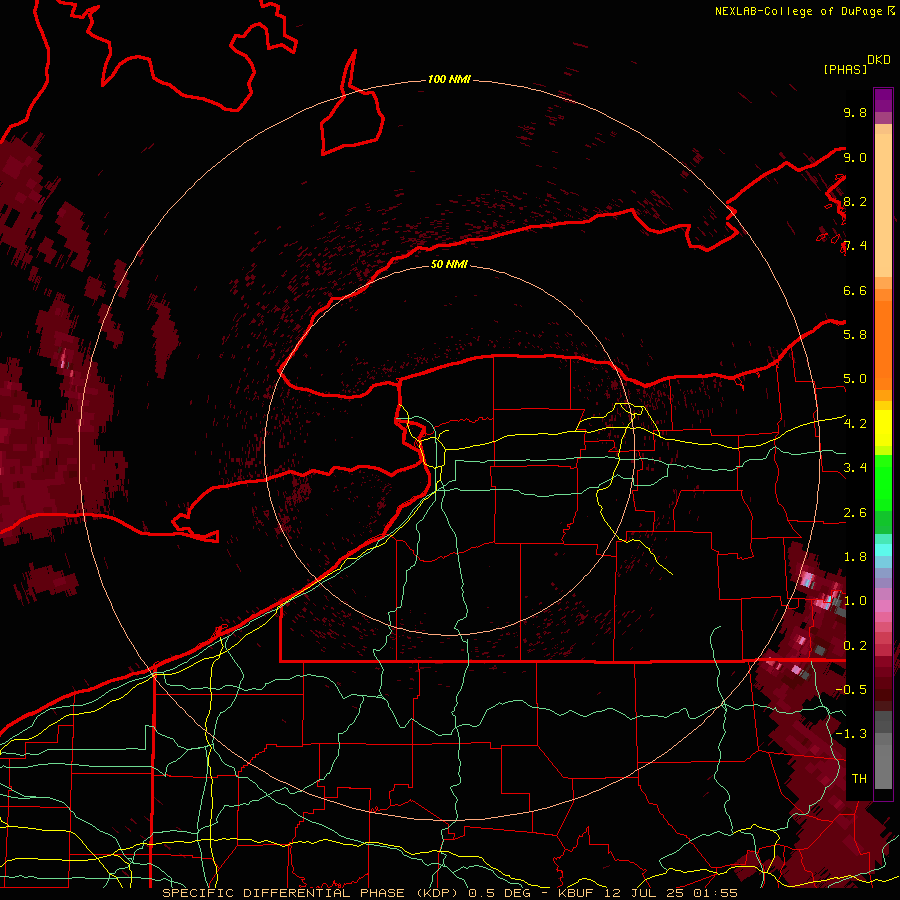Click the TH threshold legend label

click(859, 778)
